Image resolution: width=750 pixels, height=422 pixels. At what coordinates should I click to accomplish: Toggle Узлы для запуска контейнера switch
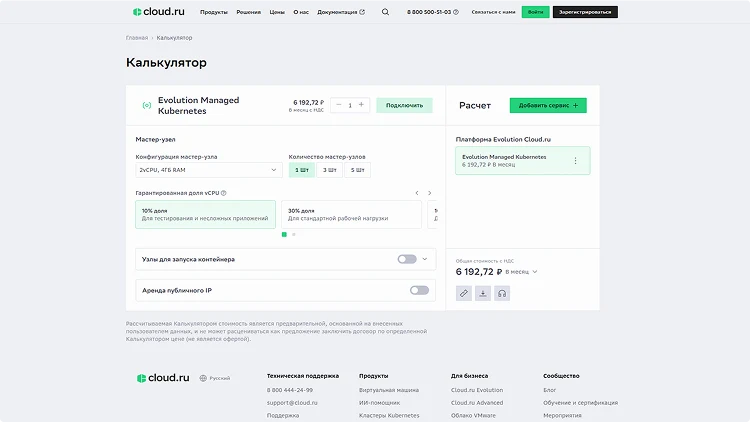click(407, 259)
